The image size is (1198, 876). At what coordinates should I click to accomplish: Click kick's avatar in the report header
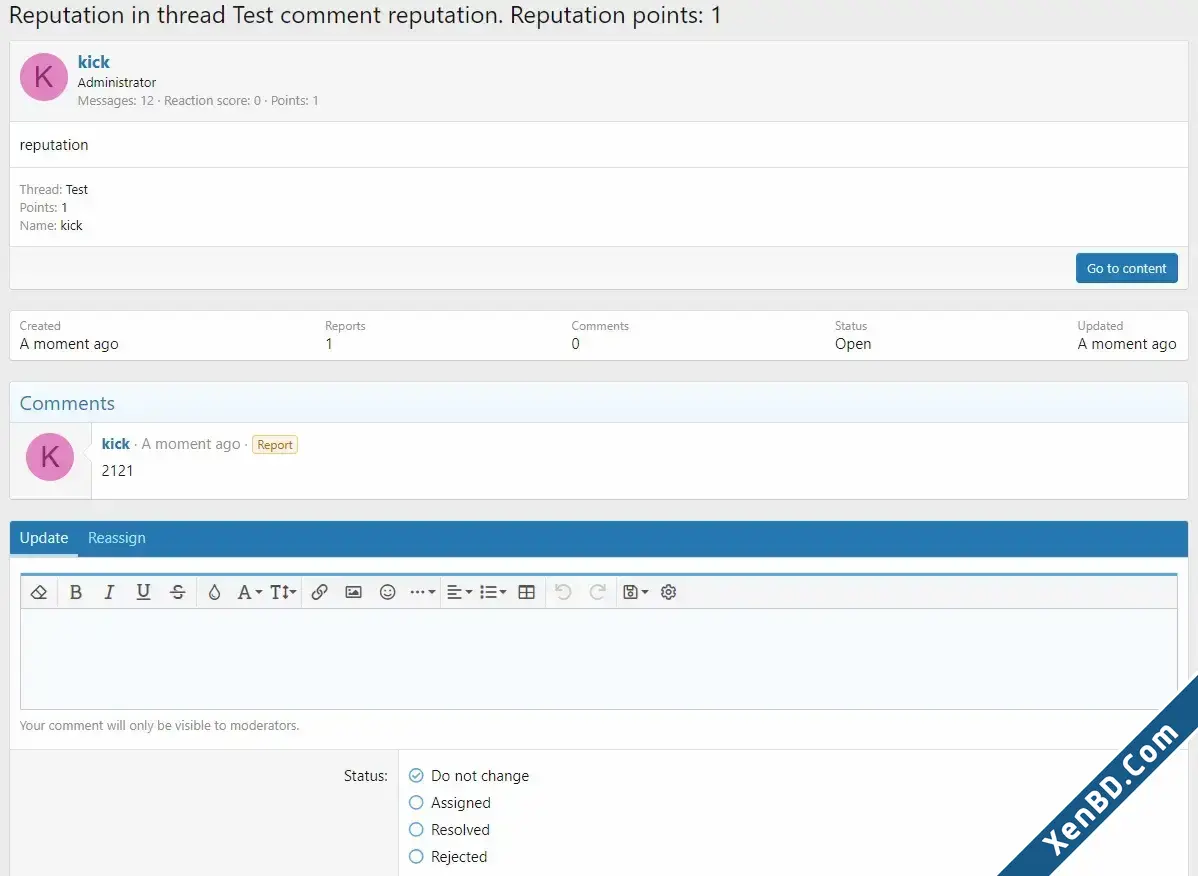[x=44, y=76]
